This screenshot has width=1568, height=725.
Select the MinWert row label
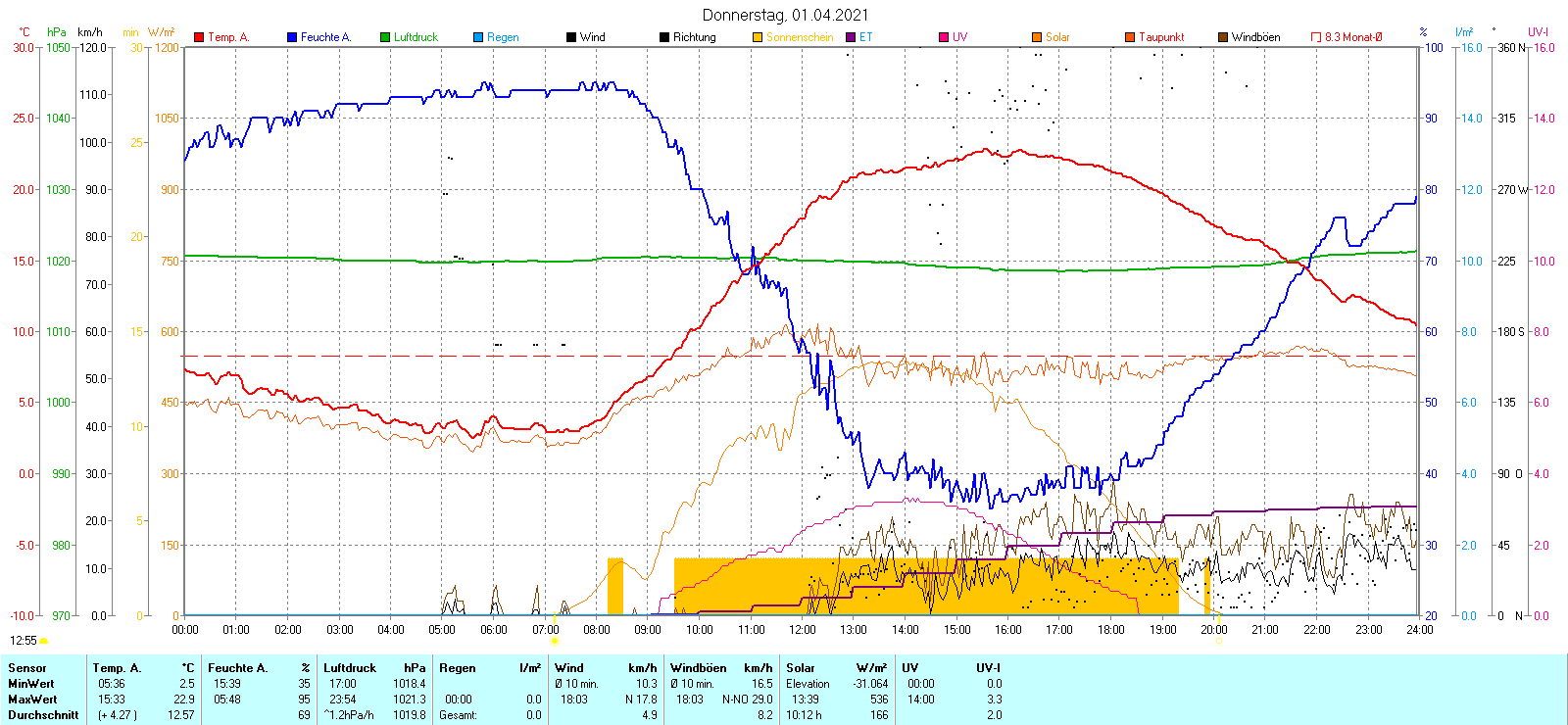pyautogui.click(x=30, y=684)
